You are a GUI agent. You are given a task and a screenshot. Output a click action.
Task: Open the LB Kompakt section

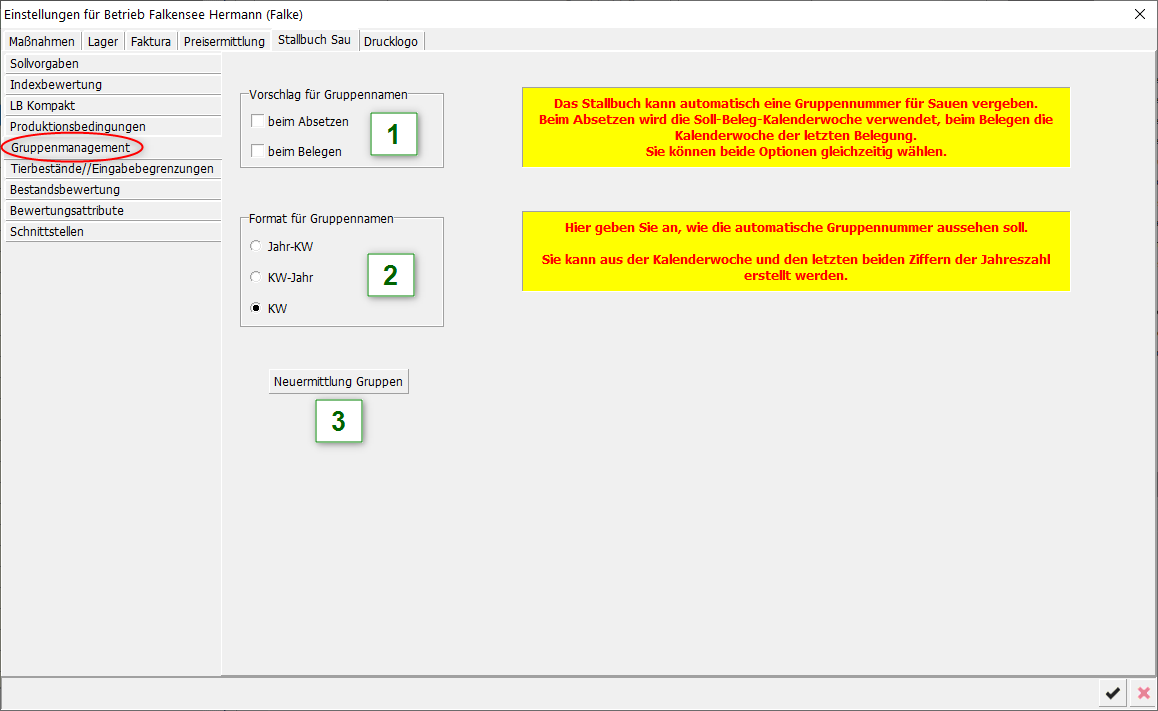coord(43,106)
